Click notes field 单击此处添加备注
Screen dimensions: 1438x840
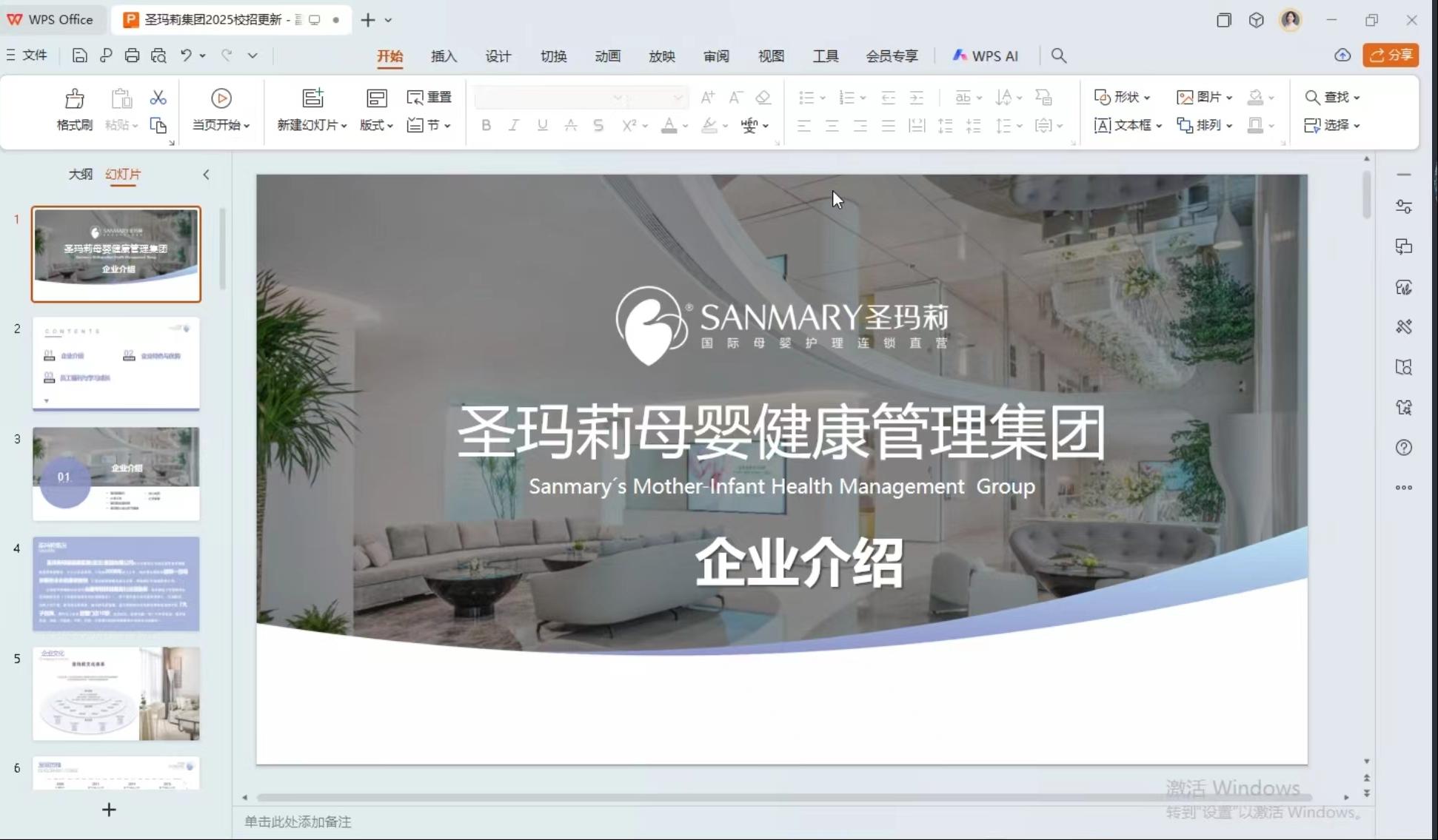tap(298, 821)
